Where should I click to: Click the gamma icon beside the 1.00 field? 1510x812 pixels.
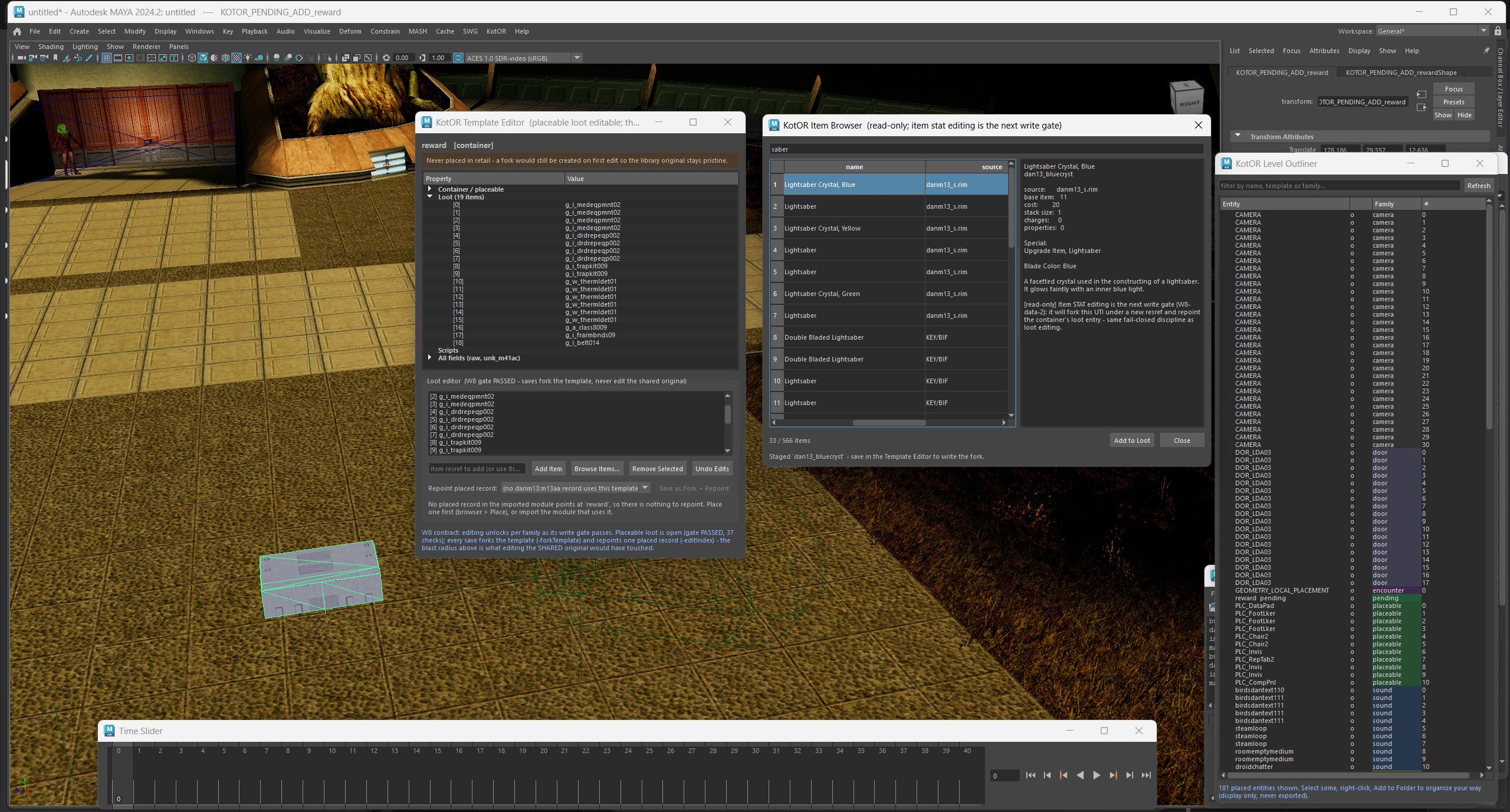(x=422, y=58)
